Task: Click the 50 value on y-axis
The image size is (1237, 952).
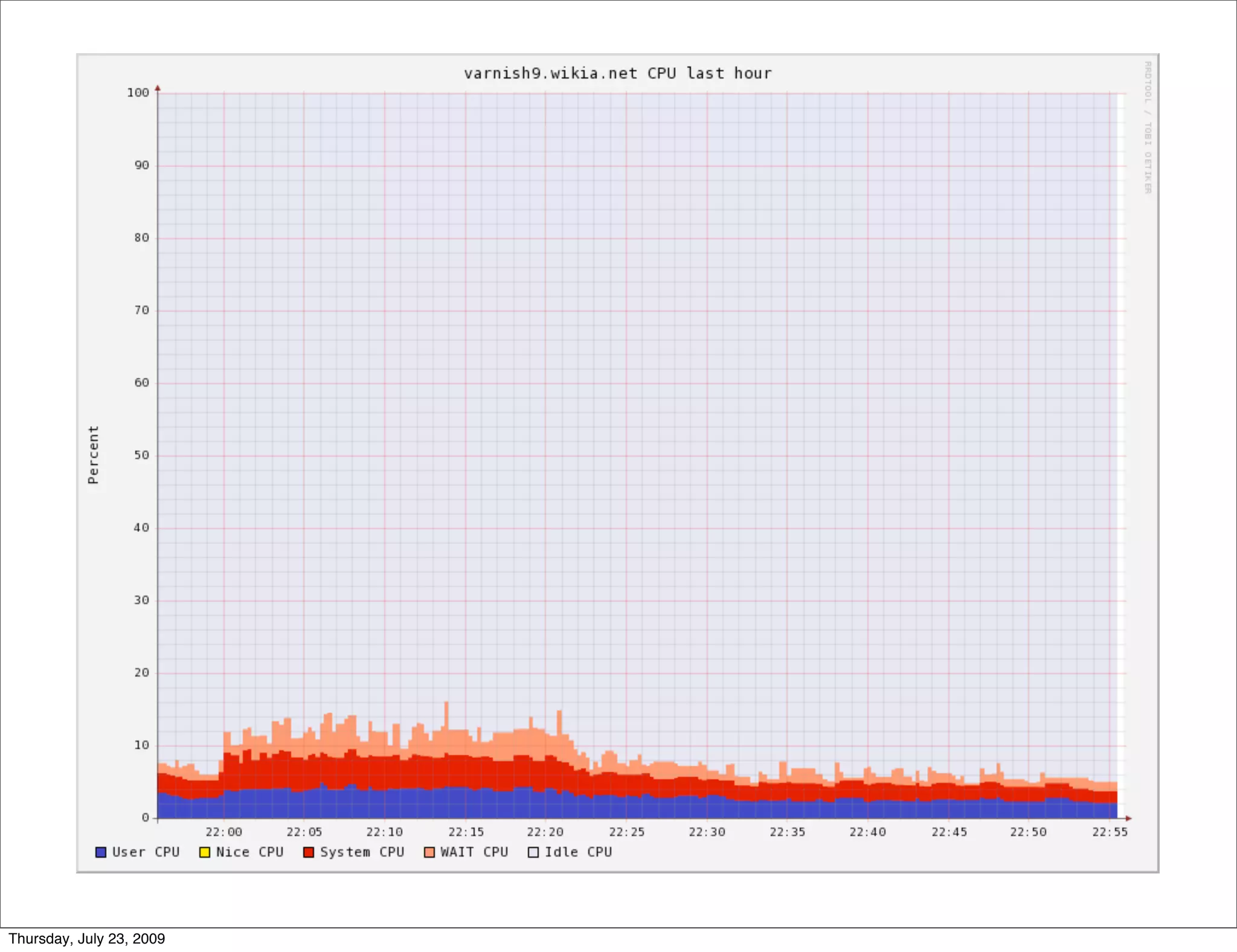Action: tap(141, 455)
